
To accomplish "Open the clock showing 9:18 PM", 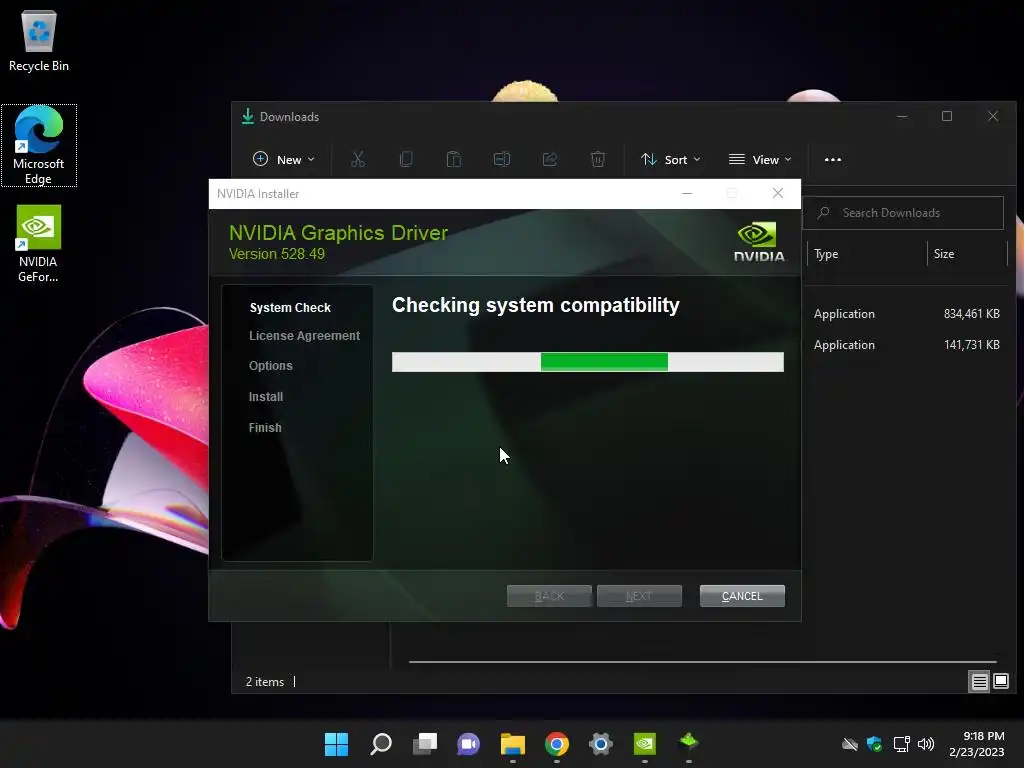I will tap(977, 744).
